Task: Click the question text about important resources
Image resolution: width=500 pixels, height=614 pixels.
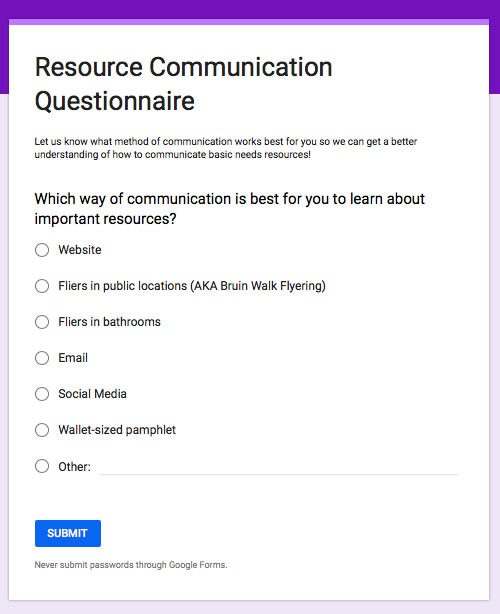Action: pyautogui.click(x=230, y=209)
